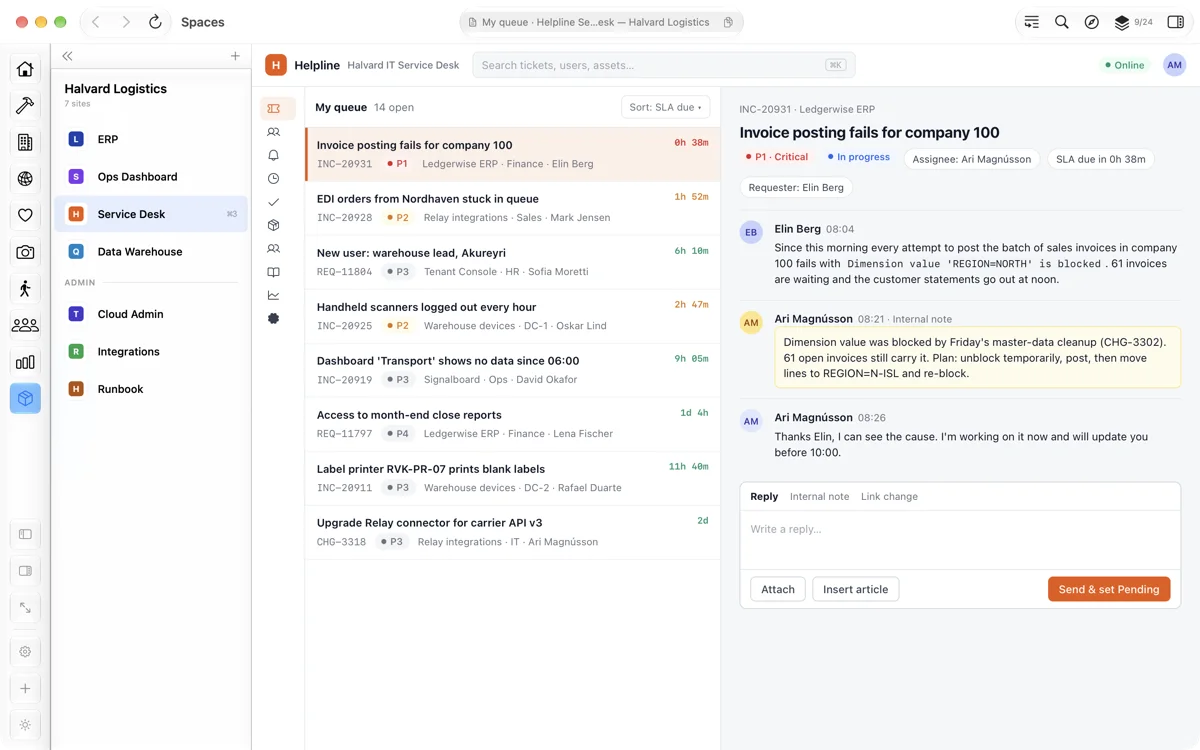This screenshot has height=750, width=1200.
Task: Click Insert article button
Action: point(856,589)
